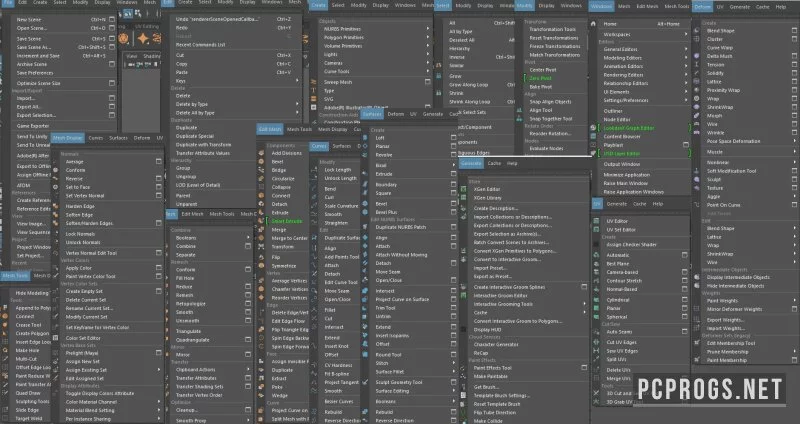Open the Optimize Scene Size option box
The height and width of the screenshot is (424, 800).
coord(112,83)
